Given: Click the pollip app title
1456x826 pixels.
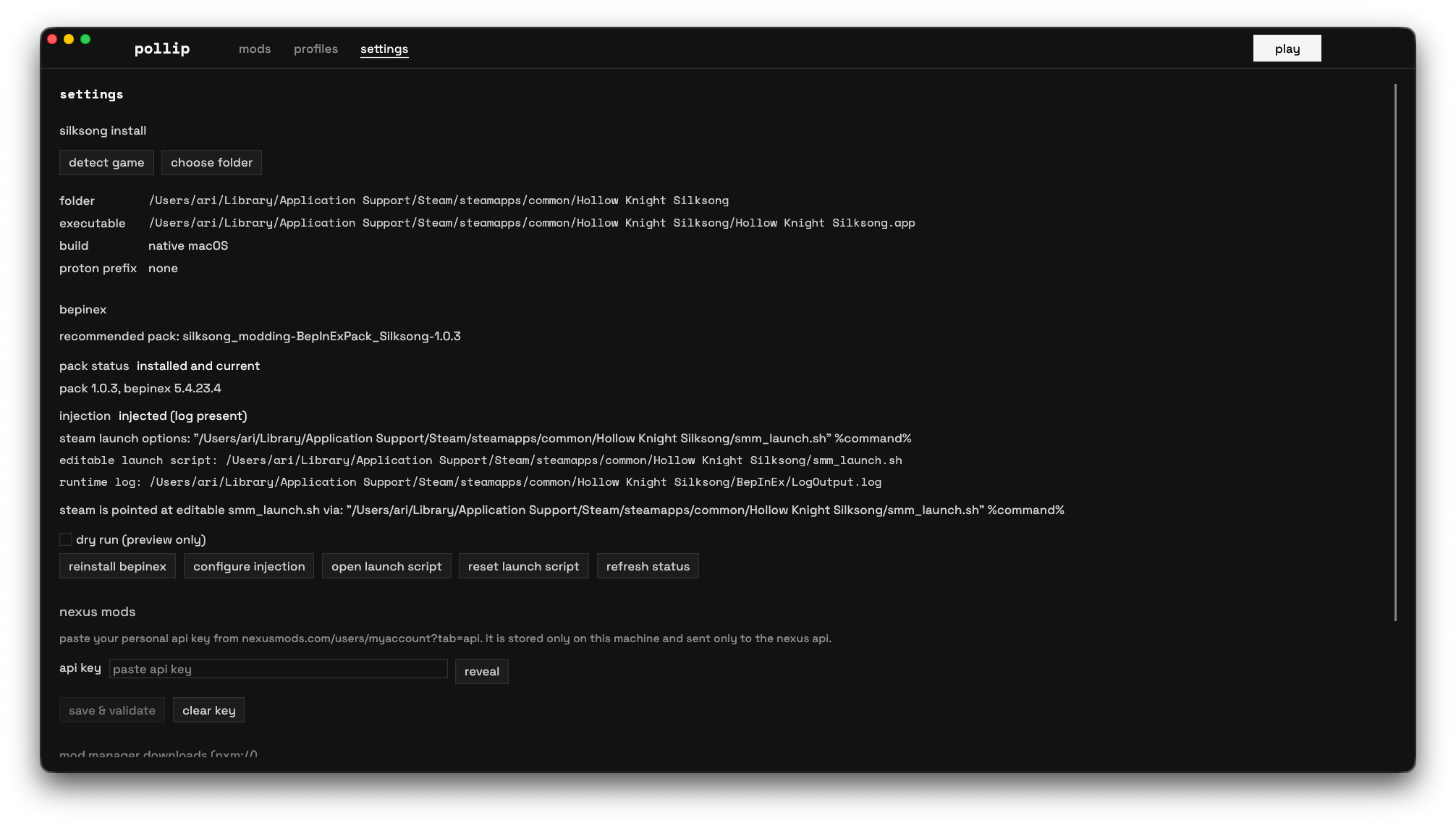Looking at the screenshot, I should (162, 49).
